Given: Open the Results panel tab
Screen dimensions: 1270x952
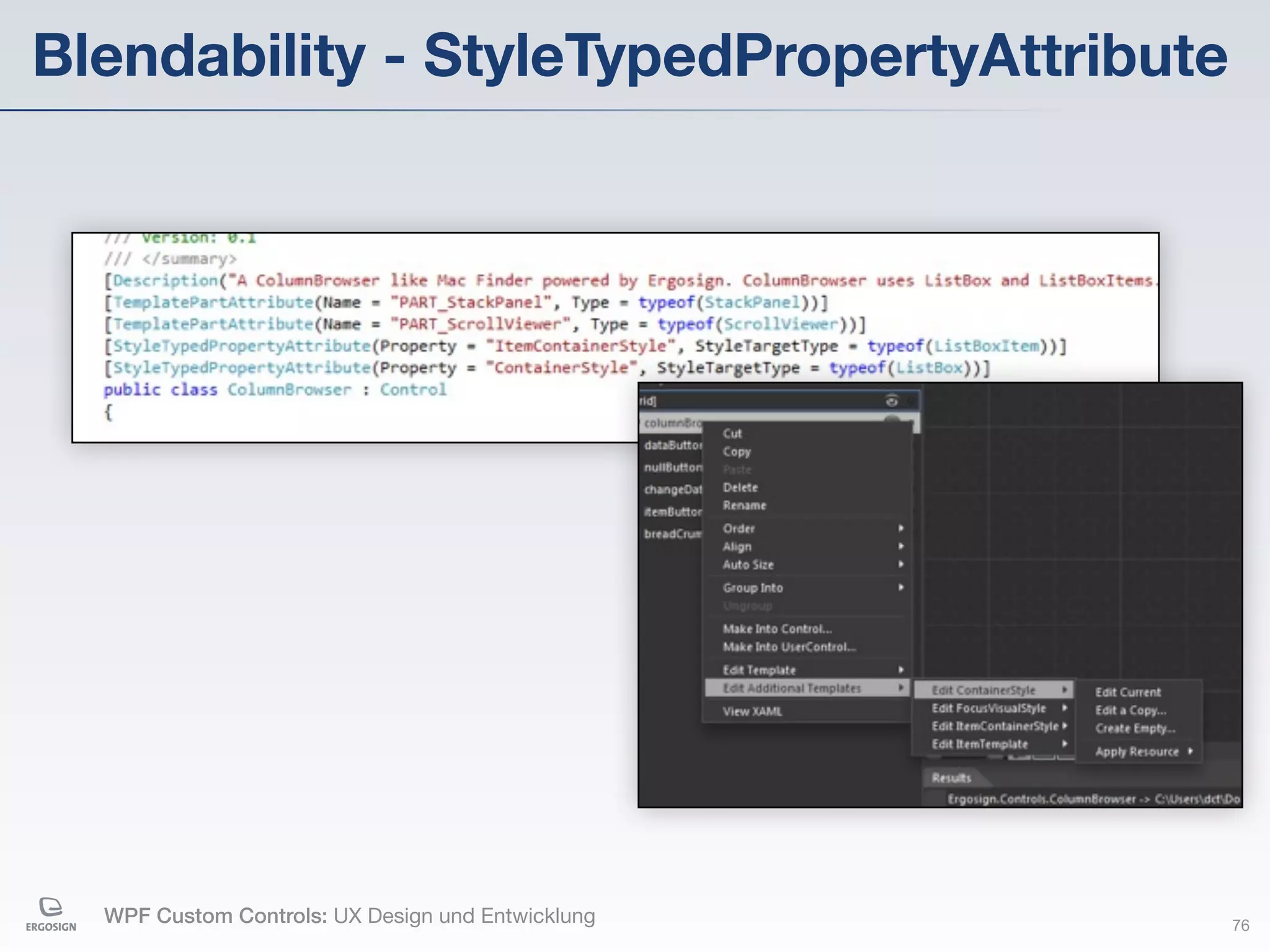Looking at the screenshot, I should [951, 777].
